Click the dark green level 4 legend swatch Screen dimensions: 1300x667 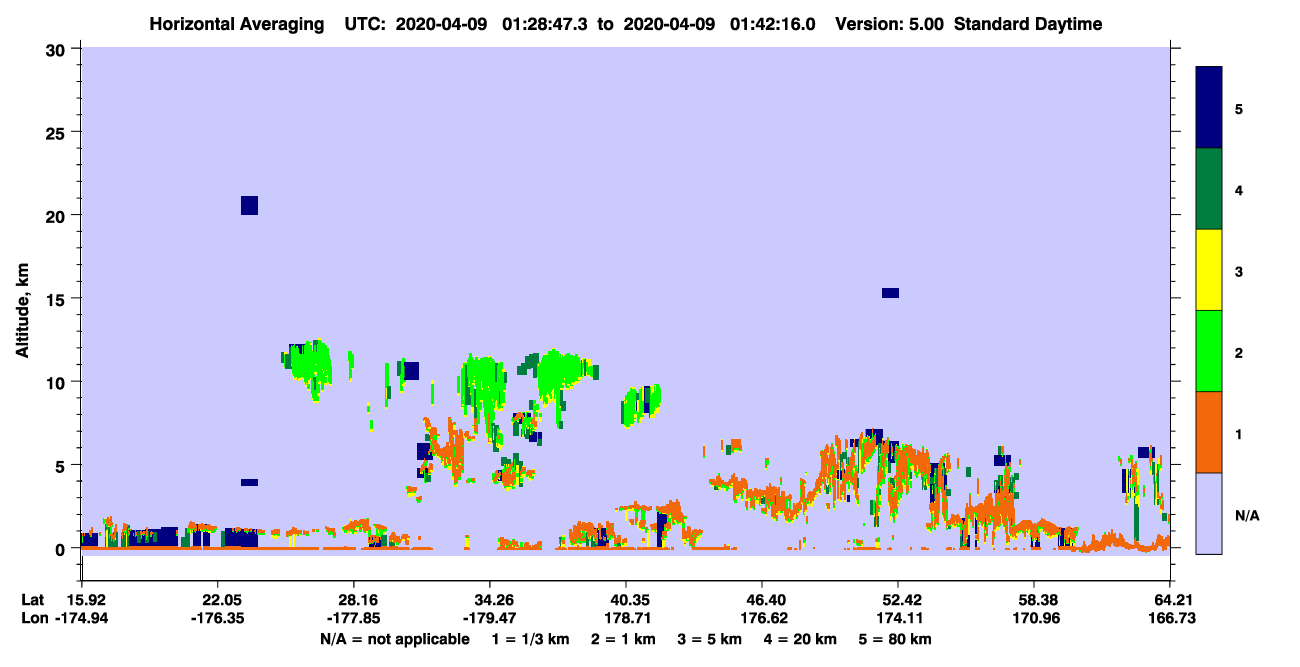(x=1209, y=189)
